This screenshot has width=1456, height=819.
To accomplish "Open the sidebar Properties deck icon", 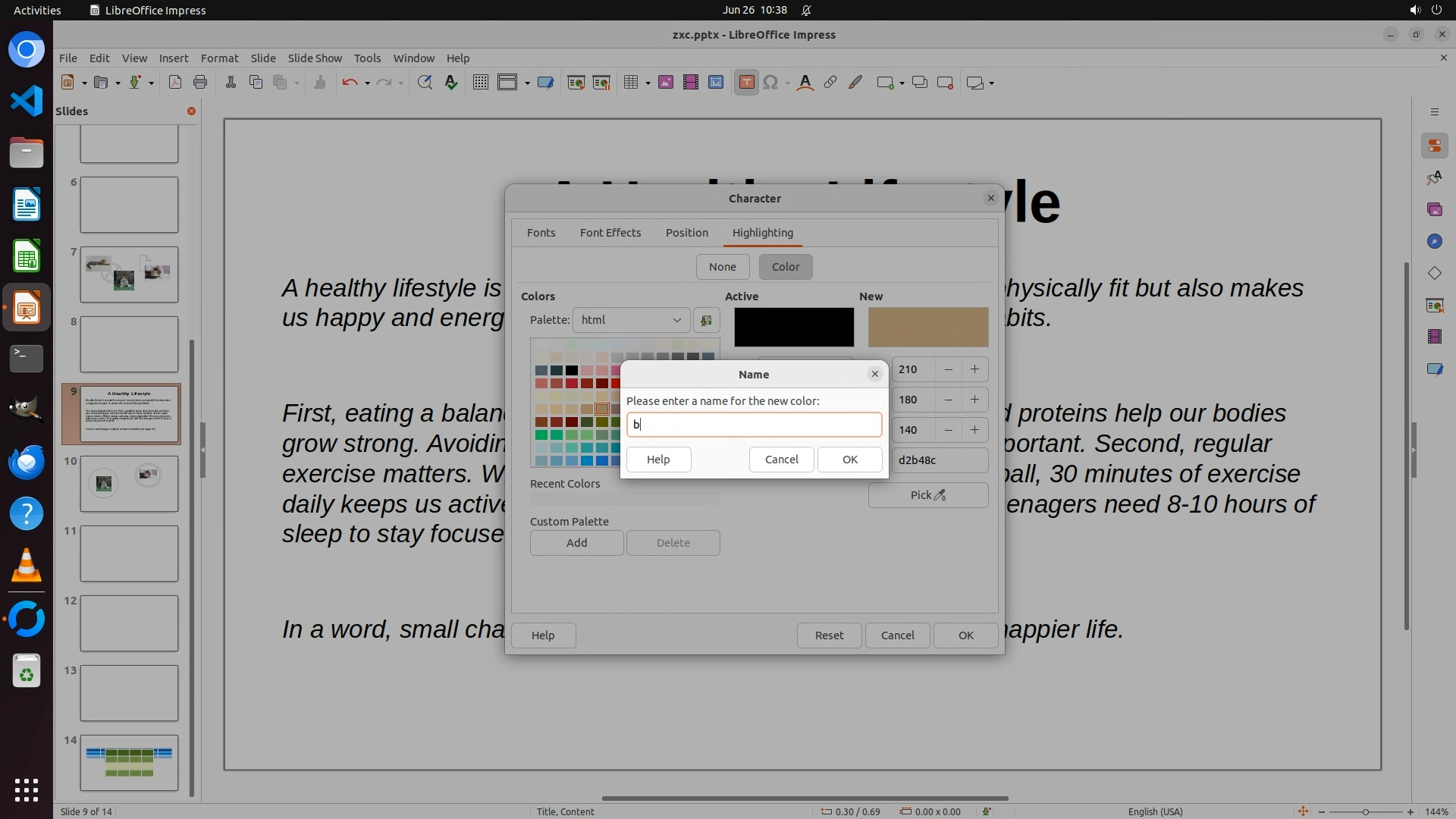I will [1434, 146].
